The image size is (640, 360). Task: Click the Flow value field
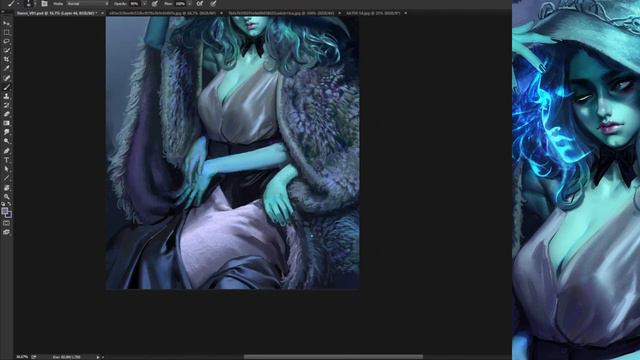[x=180, y=4]
